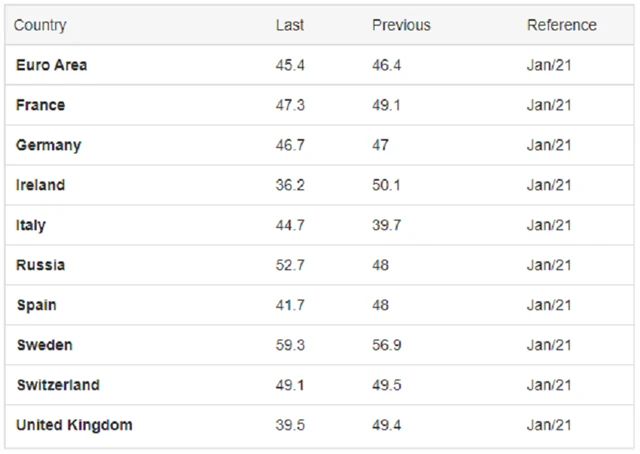Select Russia's last value 52.7
The height and width of the screenshot is (454, 640).
coord(290,265)
